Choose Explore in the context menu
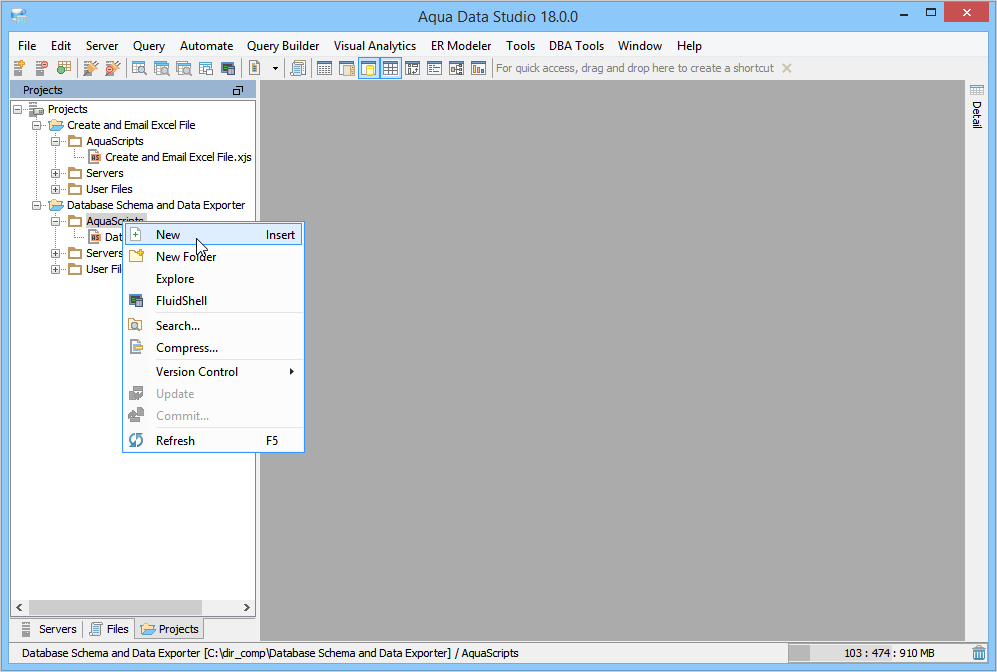Image resolution: width=997 pixels, height=672 pixels. click(x=214, y=279)
